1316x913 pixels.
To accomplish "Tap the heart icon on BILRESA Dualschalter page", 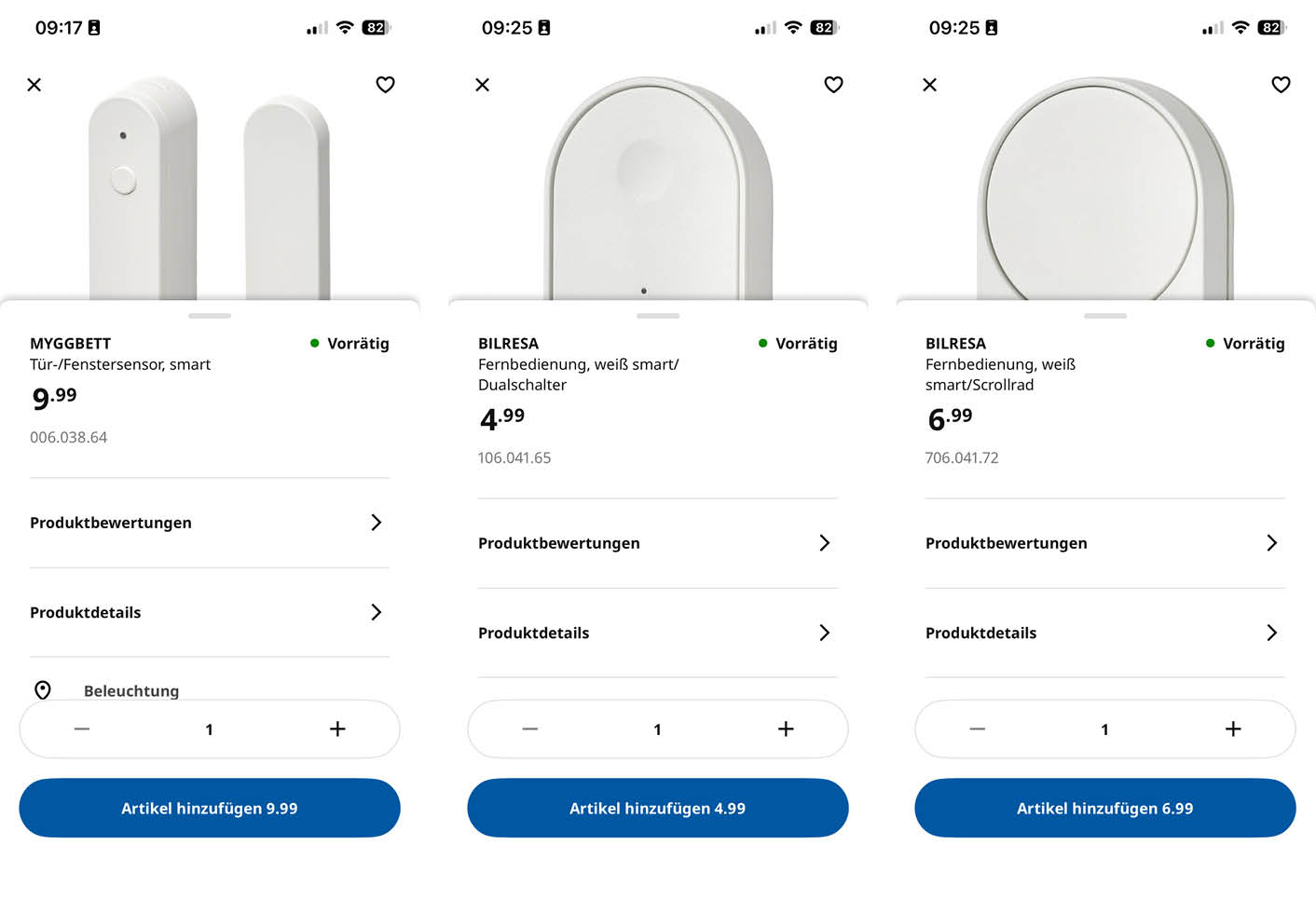I will click(833, 85).
